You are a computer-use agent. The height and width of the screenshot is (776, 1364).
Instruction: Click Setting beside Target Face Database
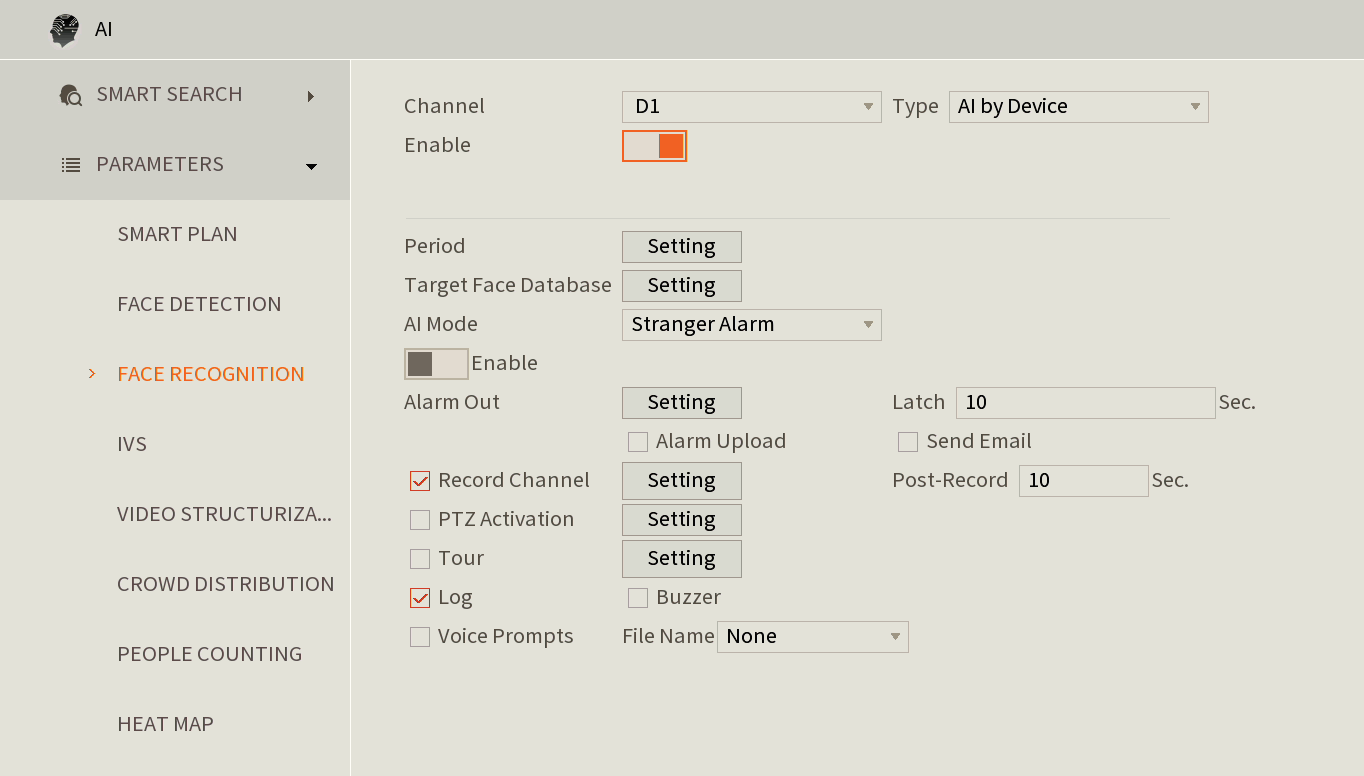coord(681,285)
